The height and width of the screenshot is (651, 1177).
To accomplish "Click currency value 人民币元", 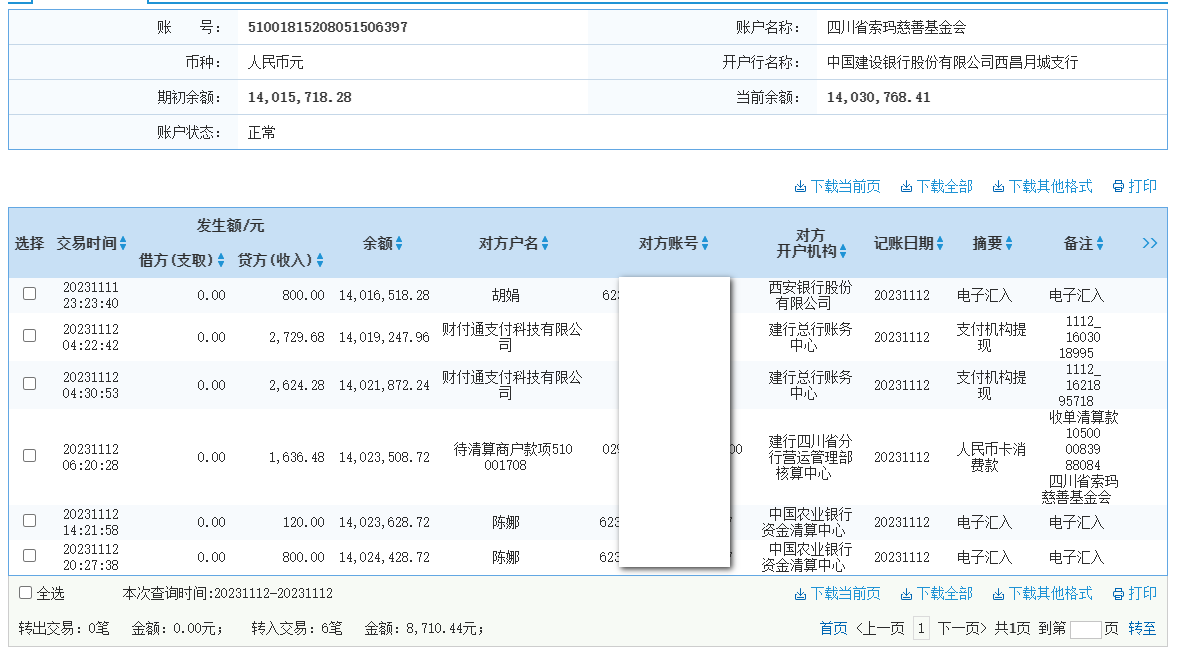I will [x=275, y=62].
